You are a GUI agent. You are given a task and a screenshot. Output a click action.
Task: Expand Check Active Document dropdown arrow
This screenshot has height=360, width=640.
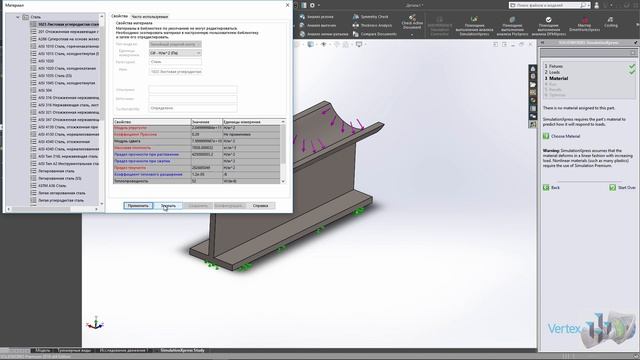coord(412,35)
